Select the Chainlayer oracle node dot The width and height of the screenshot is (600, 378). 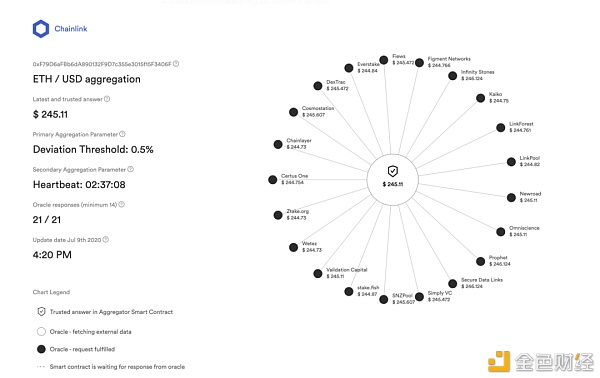coord(278,145)
